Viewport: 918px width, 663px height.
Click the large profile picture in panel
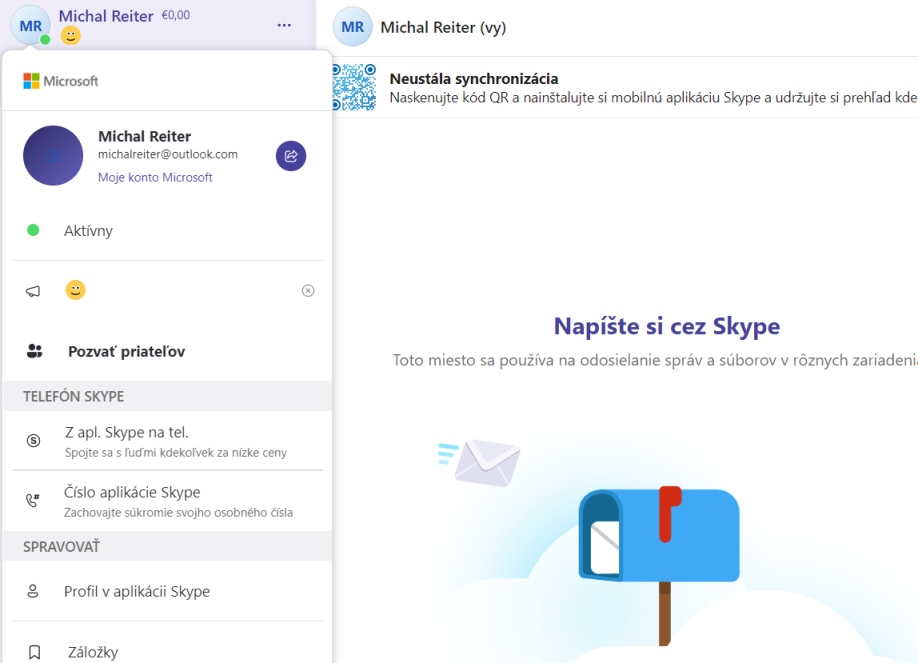click(53, 156)
